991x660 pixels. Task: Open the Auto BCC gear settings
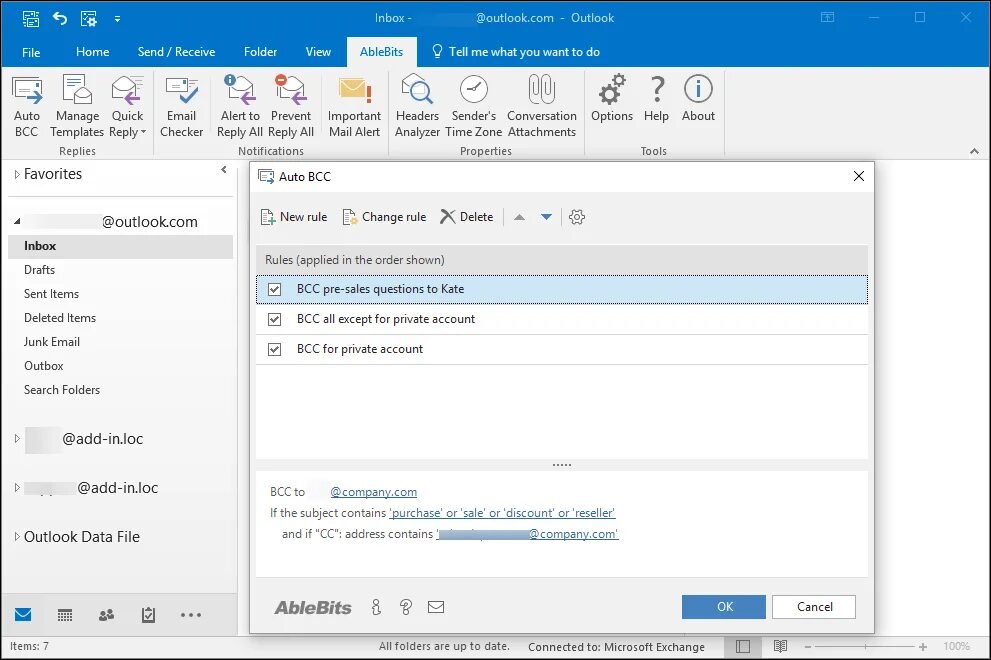576,217
